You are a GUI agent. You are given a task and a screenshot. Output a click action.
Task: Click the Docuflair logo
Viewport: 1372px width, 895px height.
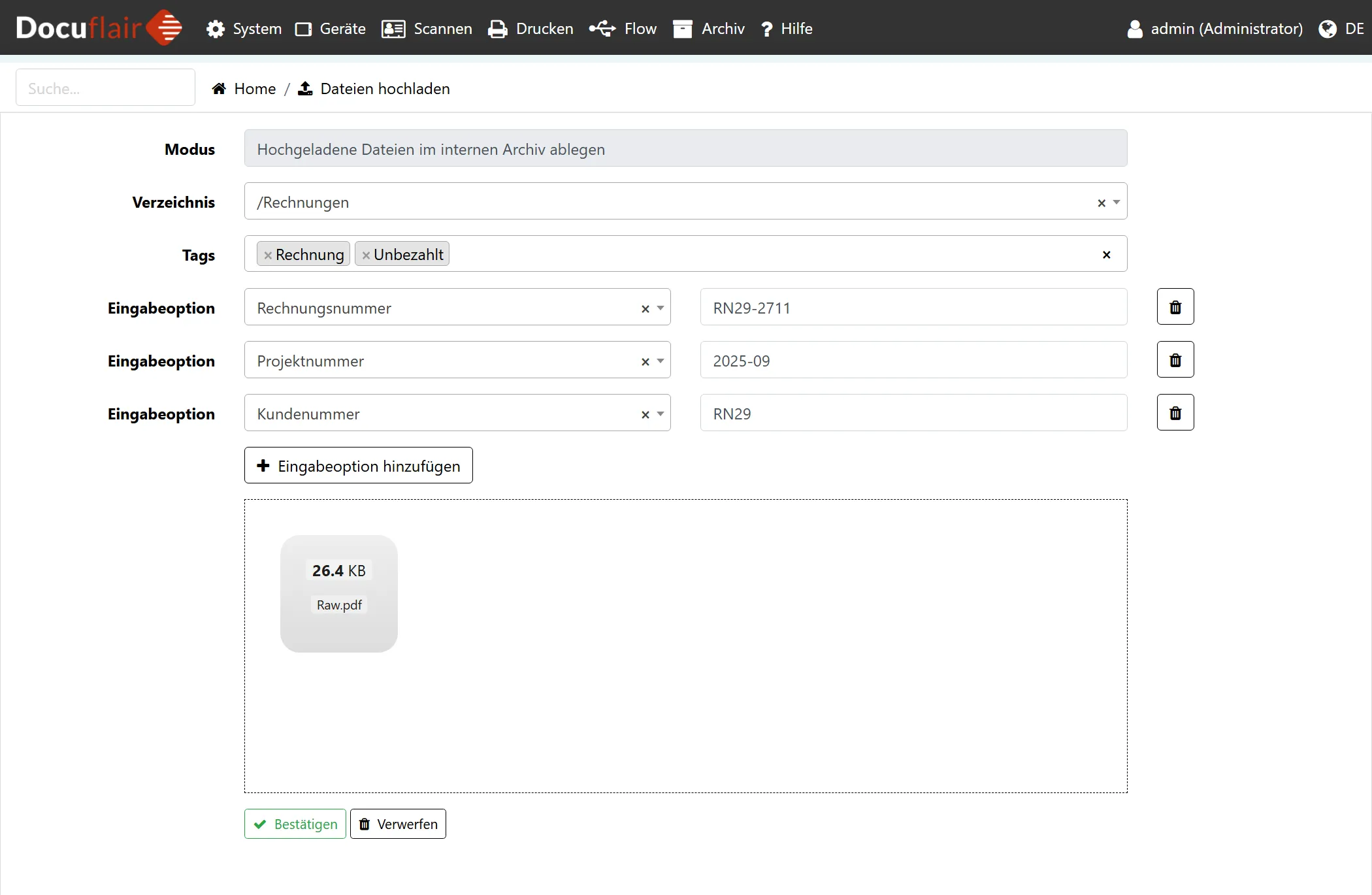[98, 28]
